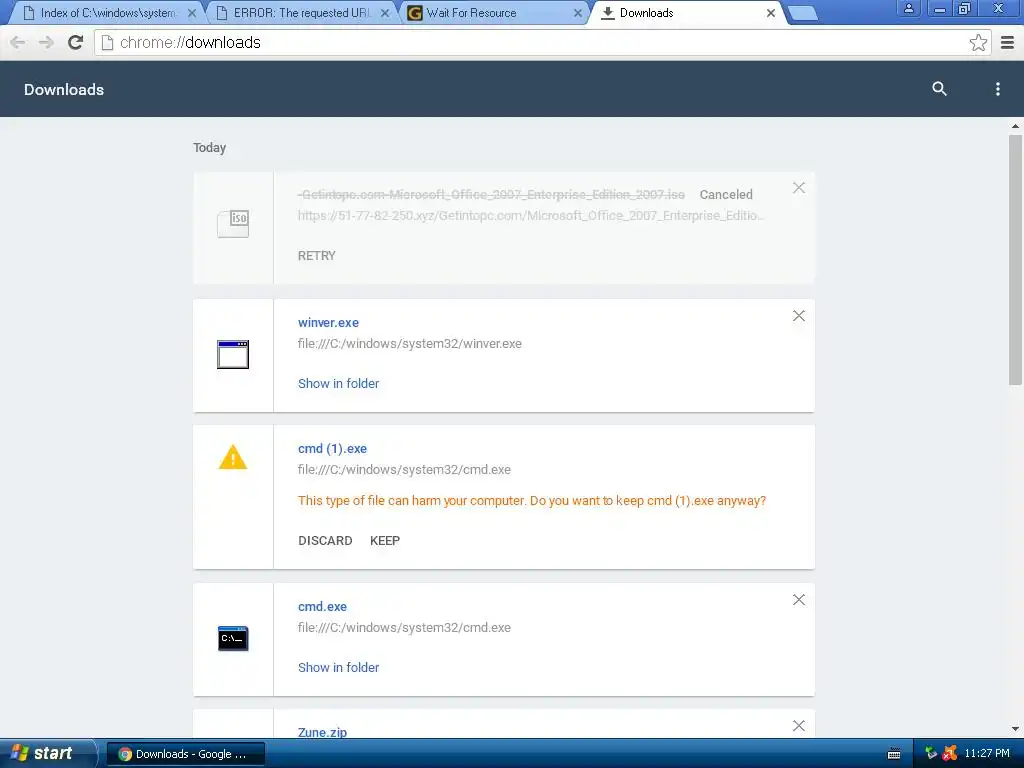Retry the canceled Office iso download
Screen dimensions: 1024x768
317,256
